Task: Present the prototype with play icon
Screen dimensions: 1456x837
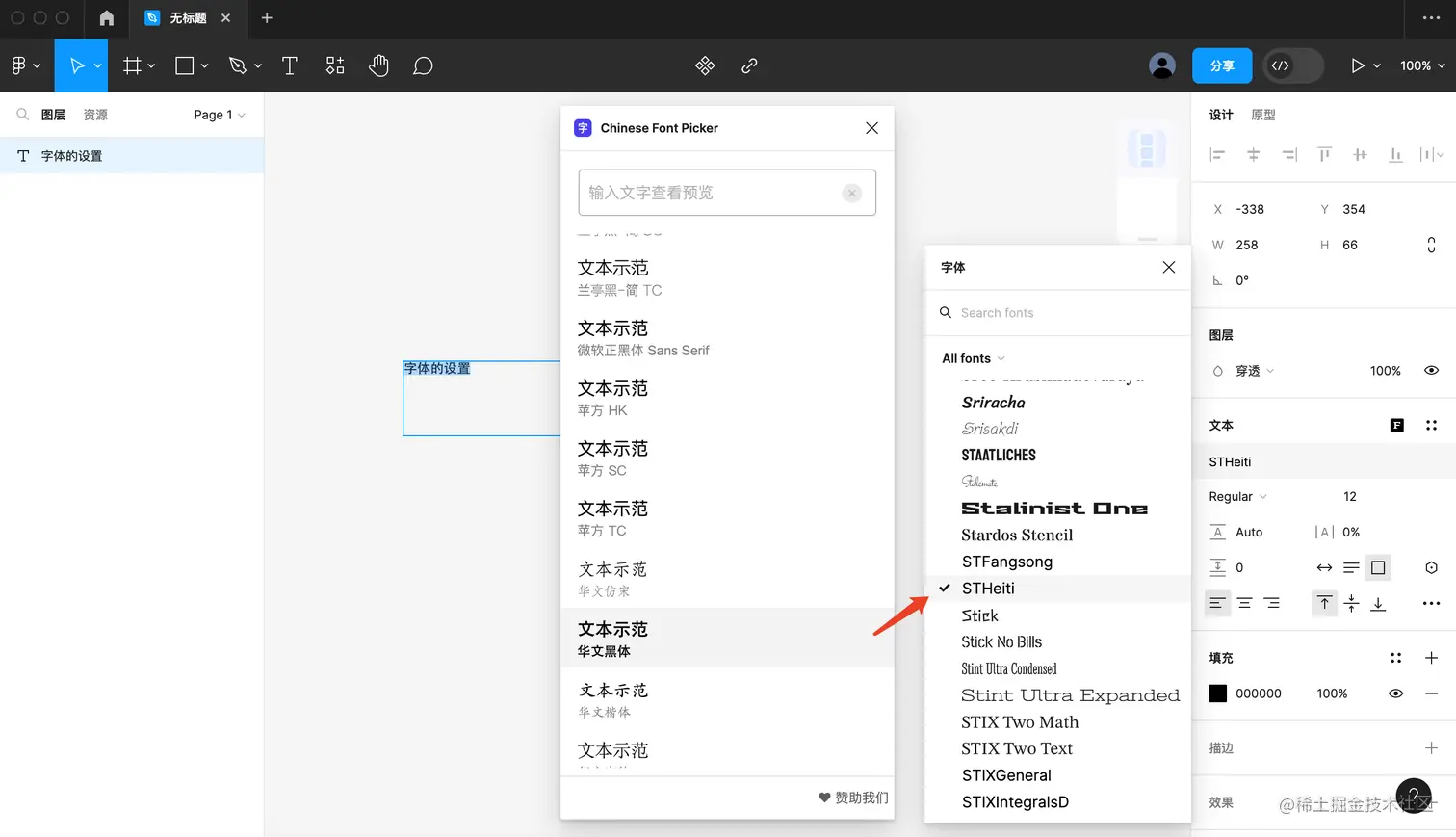Action: [1358, 65]
